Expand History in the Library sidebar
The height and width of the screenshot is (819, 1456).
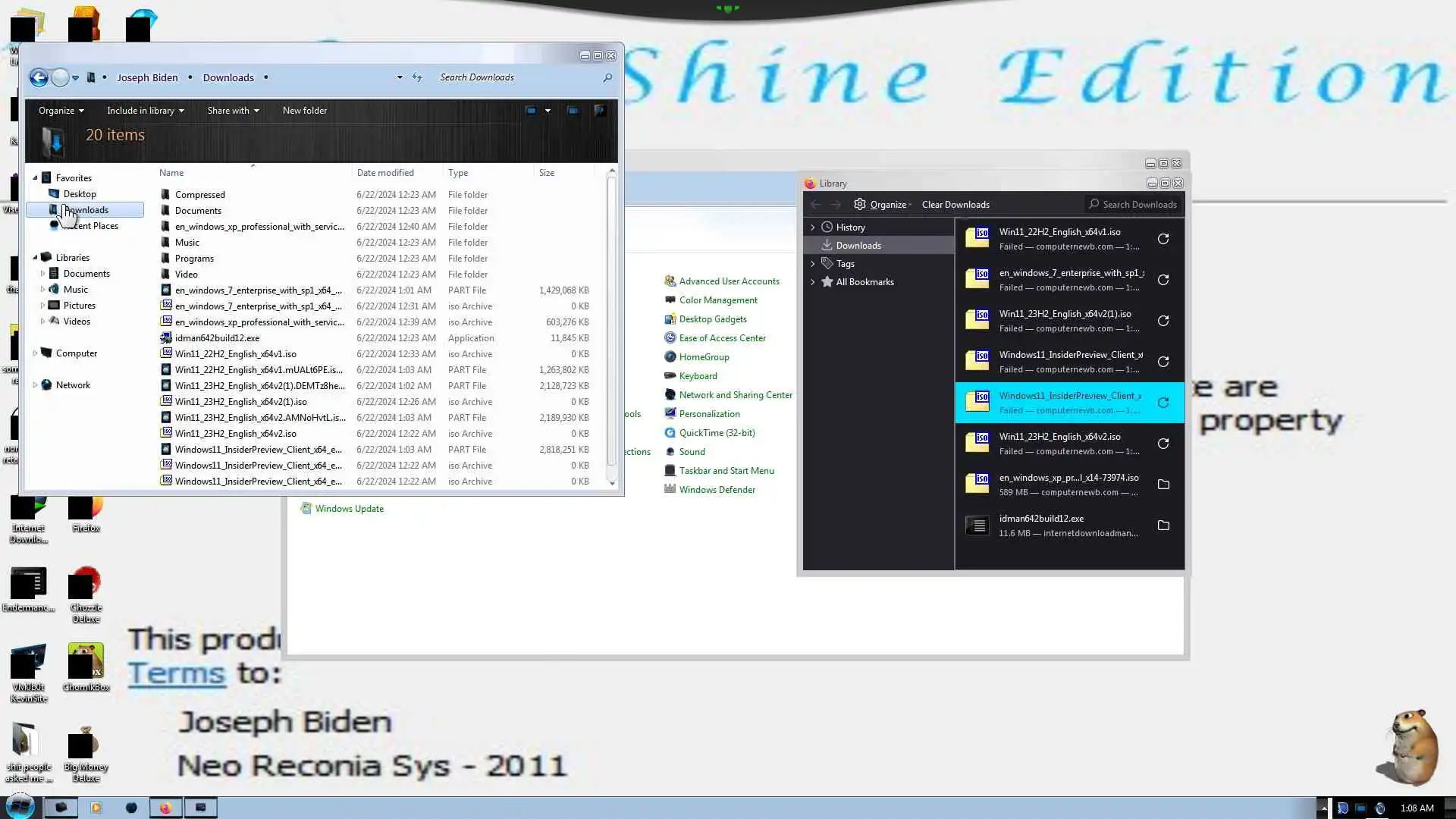point(812,227)
